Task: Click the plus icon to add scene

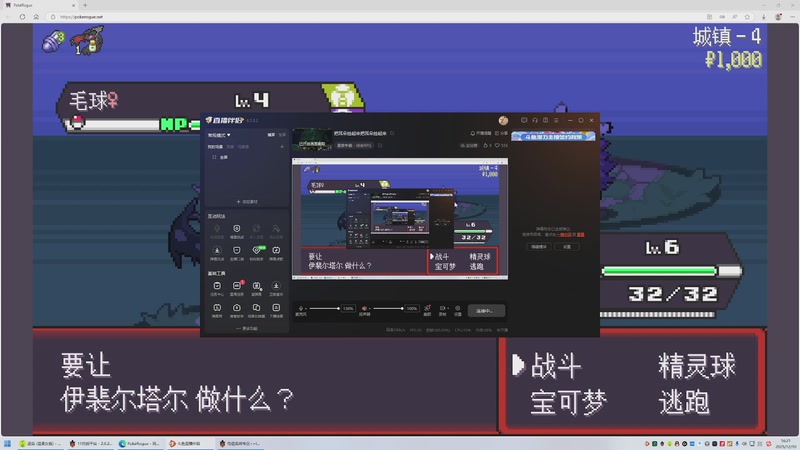Action: tap(282, 147)
